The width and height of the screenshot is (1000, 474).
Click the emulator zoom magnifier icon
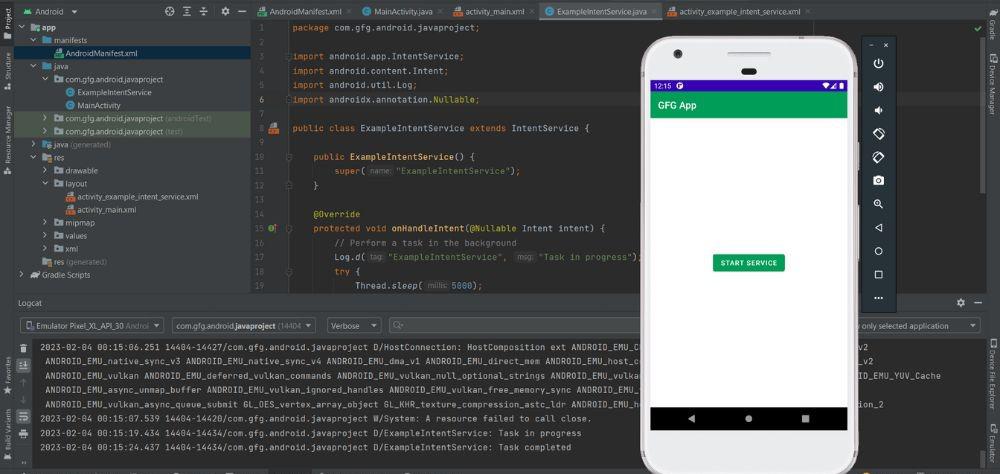coord(878,204)
